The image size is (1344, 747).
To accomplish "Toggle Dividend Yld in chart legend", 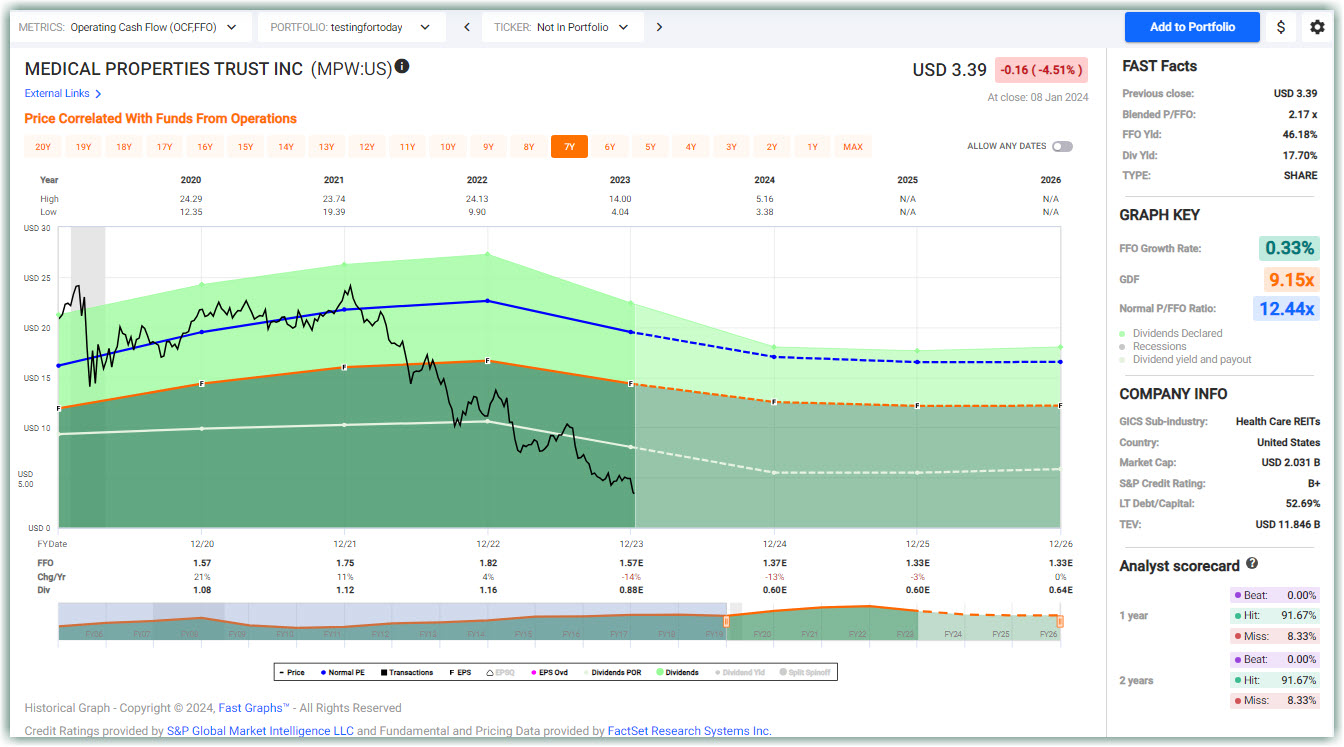I will pyautogui.click(x=739, y=672).
